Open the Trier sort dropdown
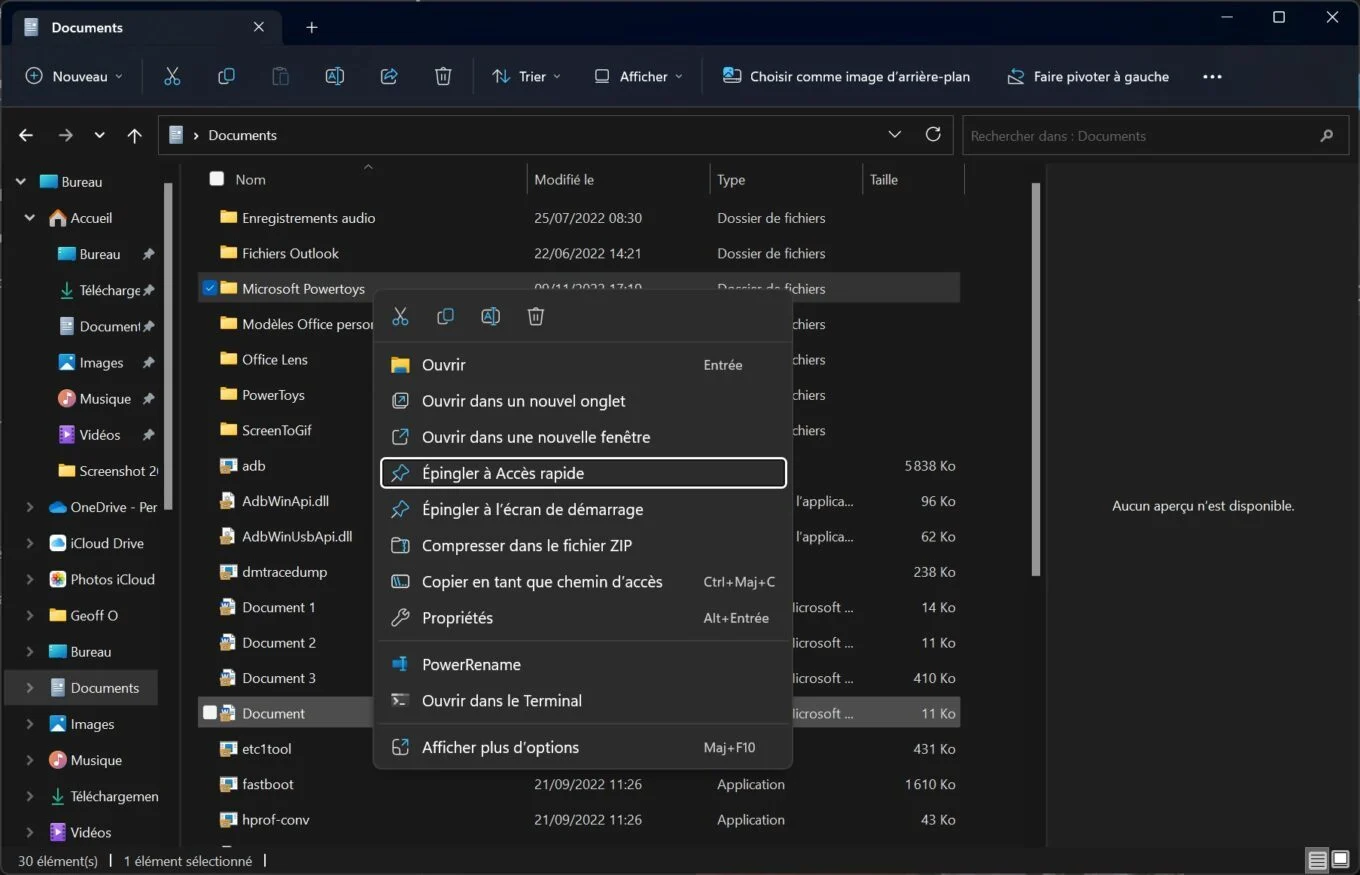 click(x=526, y=76)
